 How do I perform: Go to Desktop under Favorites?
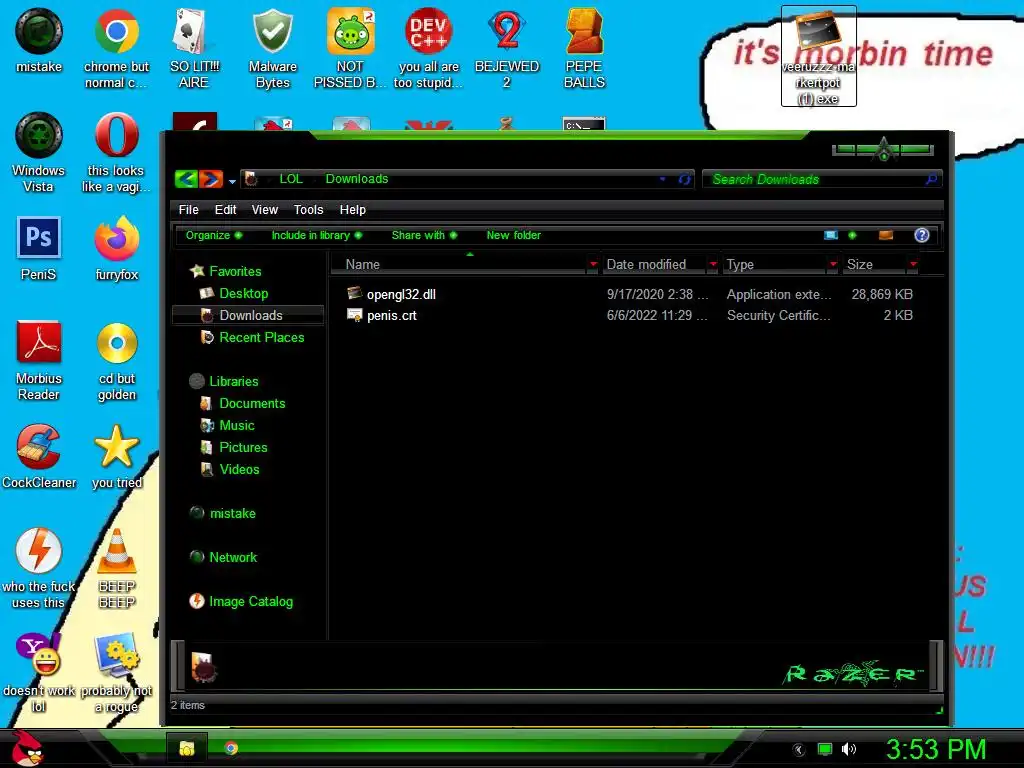244,293
